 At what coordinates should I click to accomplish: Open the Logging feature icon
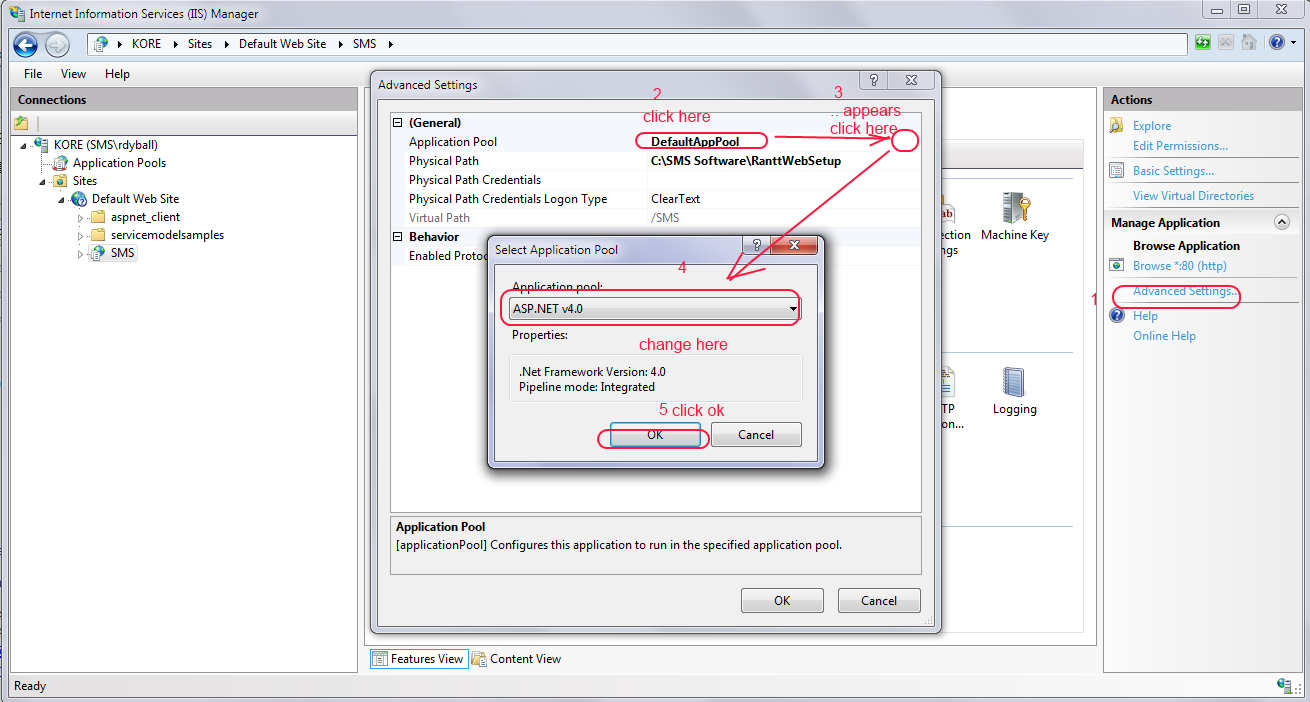(x=1014, y=383)
